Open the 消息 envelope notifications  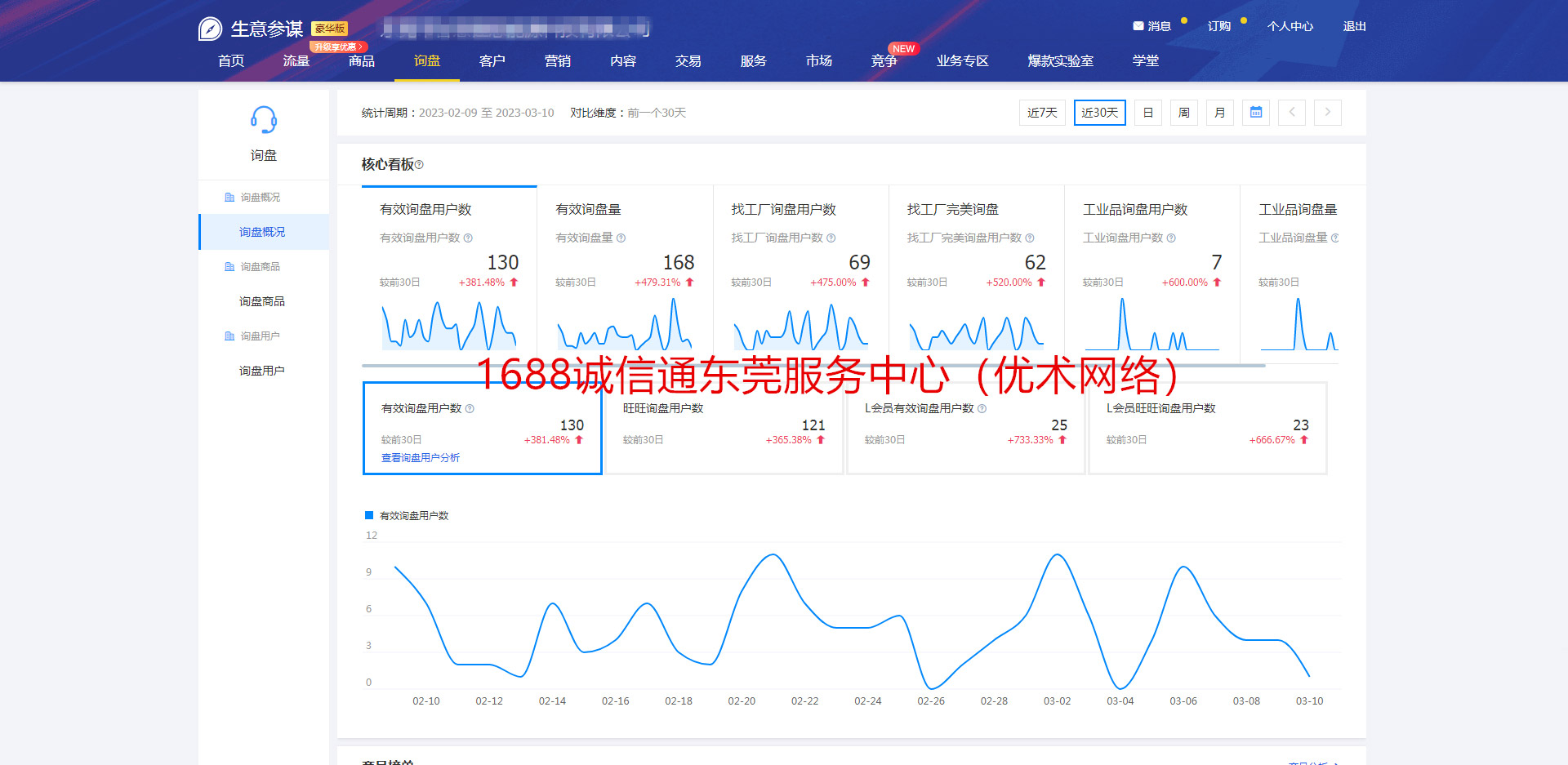[1138, 26]
